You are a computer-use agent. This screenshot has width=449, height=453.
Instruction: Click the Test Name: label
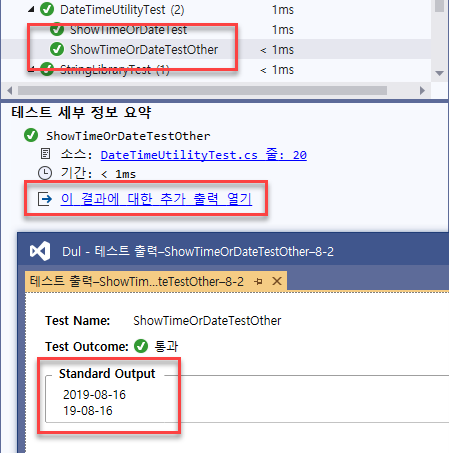78,321
